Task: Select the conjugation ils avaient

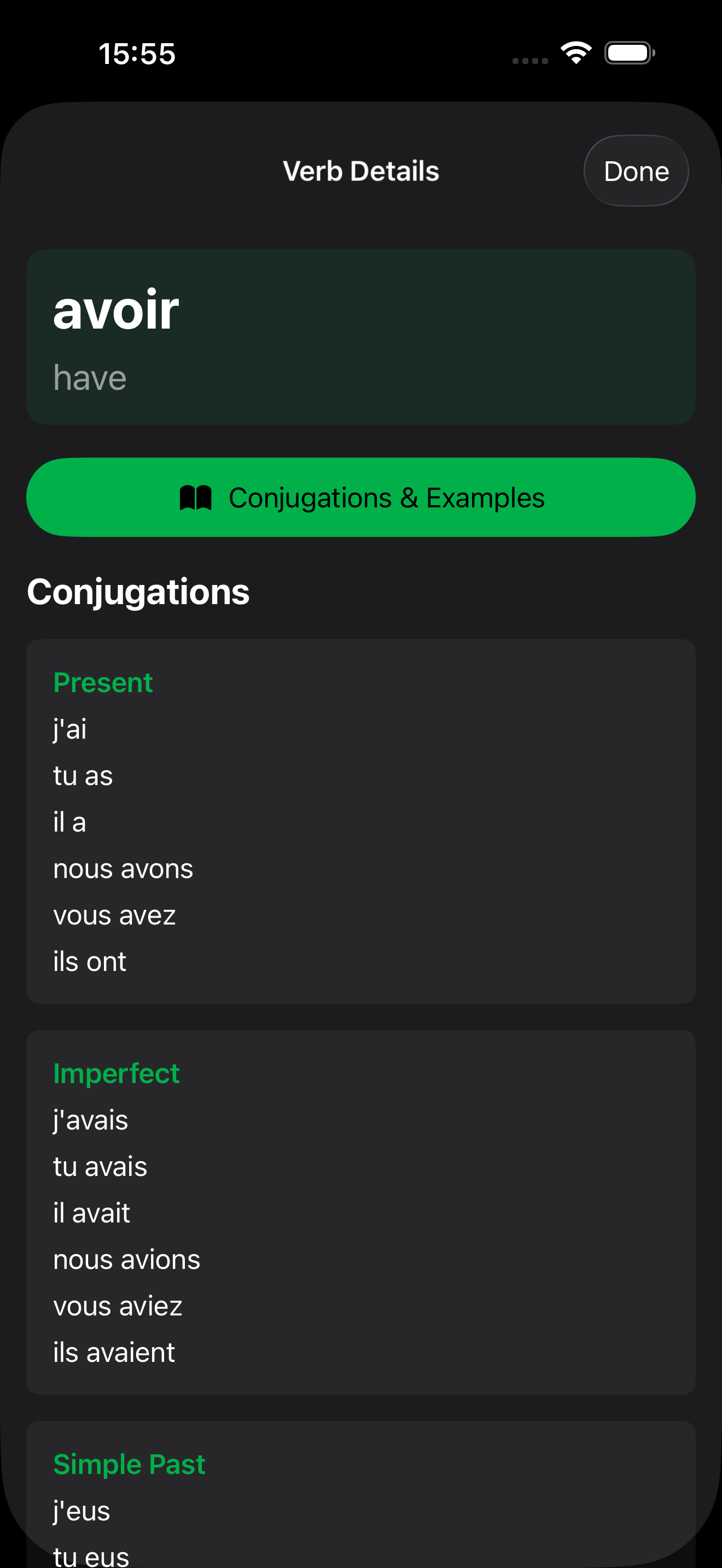Action: 114,1353
